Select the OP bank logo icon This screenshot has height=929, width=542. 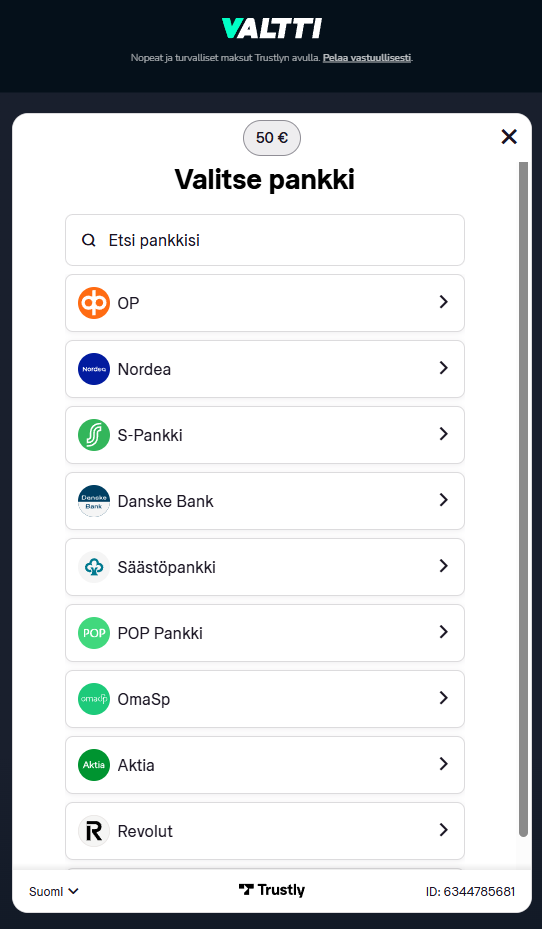coord(94,303)
